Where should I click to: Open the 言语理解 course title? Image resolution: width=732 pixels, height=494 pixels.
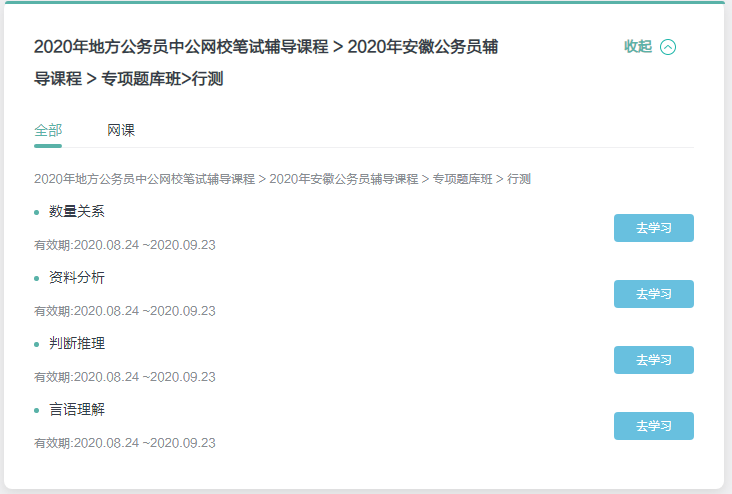76,409
